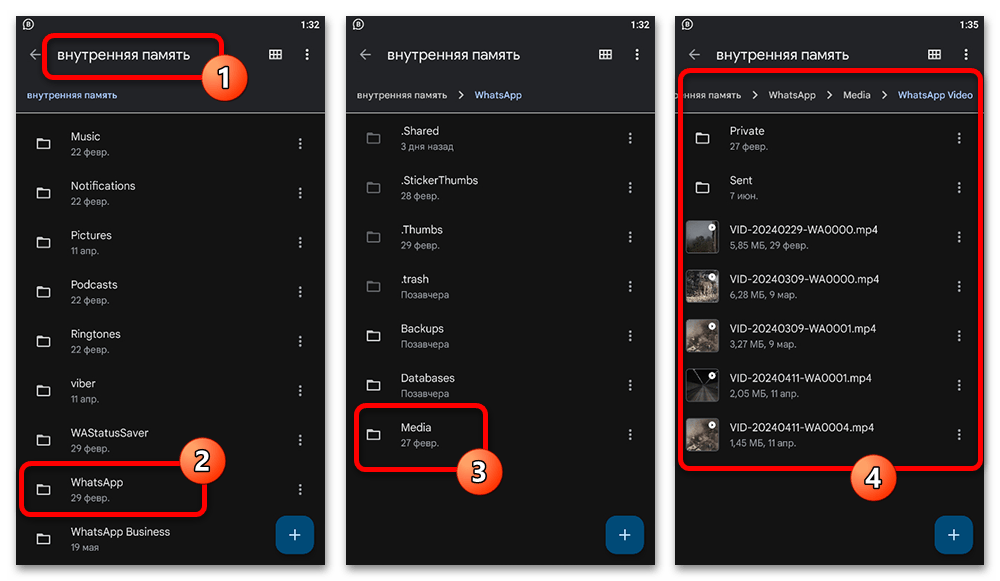This screenshot has height=581, width=1000.
Task: Open options for .StickerThumbs folder
Action: [x=630, y=188]
